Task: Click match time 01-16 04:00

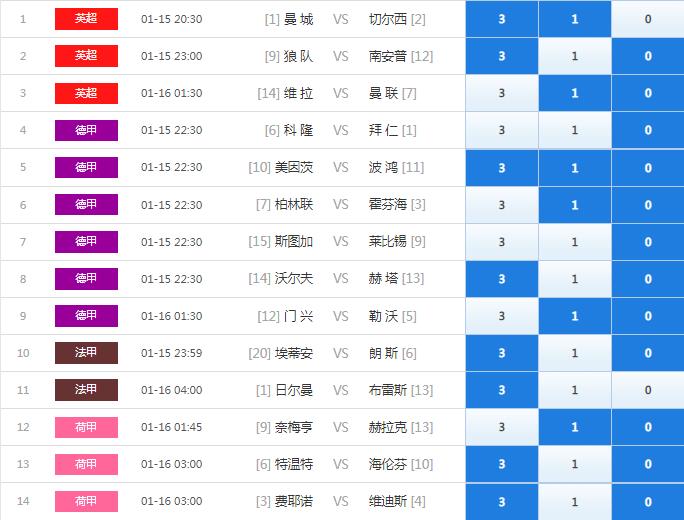Action: pyautogui.click(x=172, y=390)
